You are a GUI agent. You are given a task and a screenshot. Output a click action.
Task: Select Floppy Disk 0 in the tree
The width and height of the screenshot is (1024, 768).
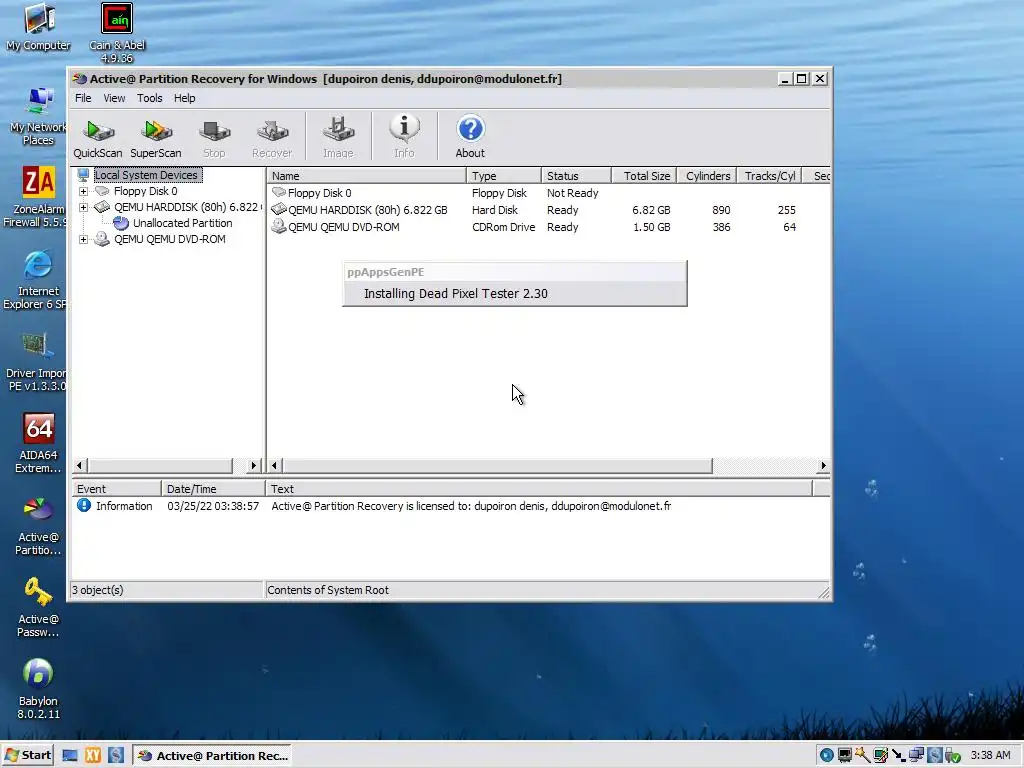[x=145, y=191]
